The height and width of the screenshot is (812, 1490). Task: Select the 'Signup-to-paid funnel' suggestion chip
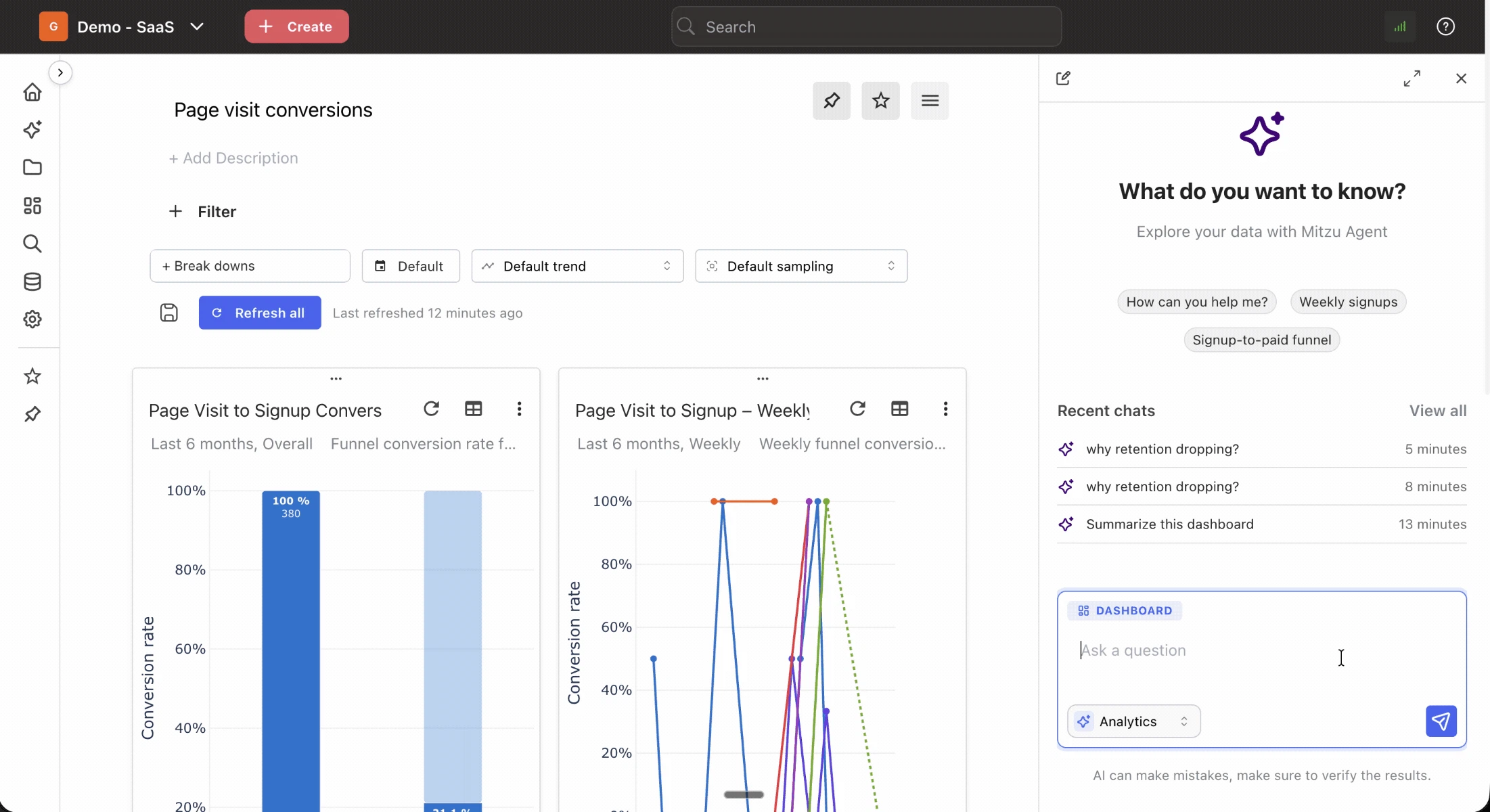coord(1262,340)
